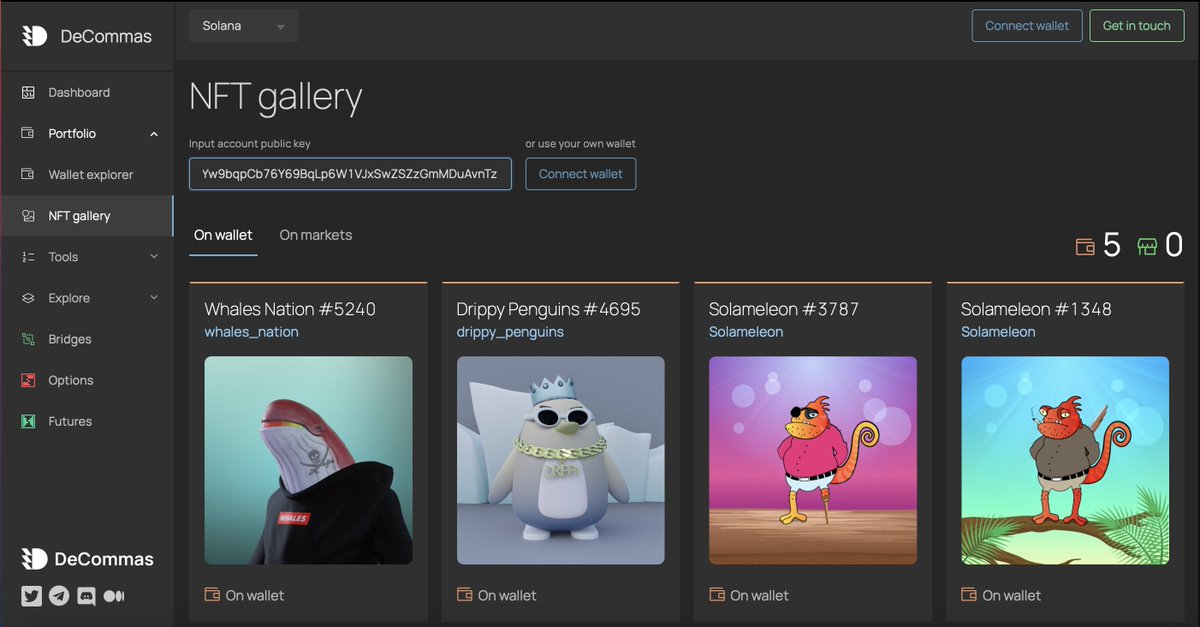
Task: Click the Get in touch button
Action: click(x=1136, y=26)
